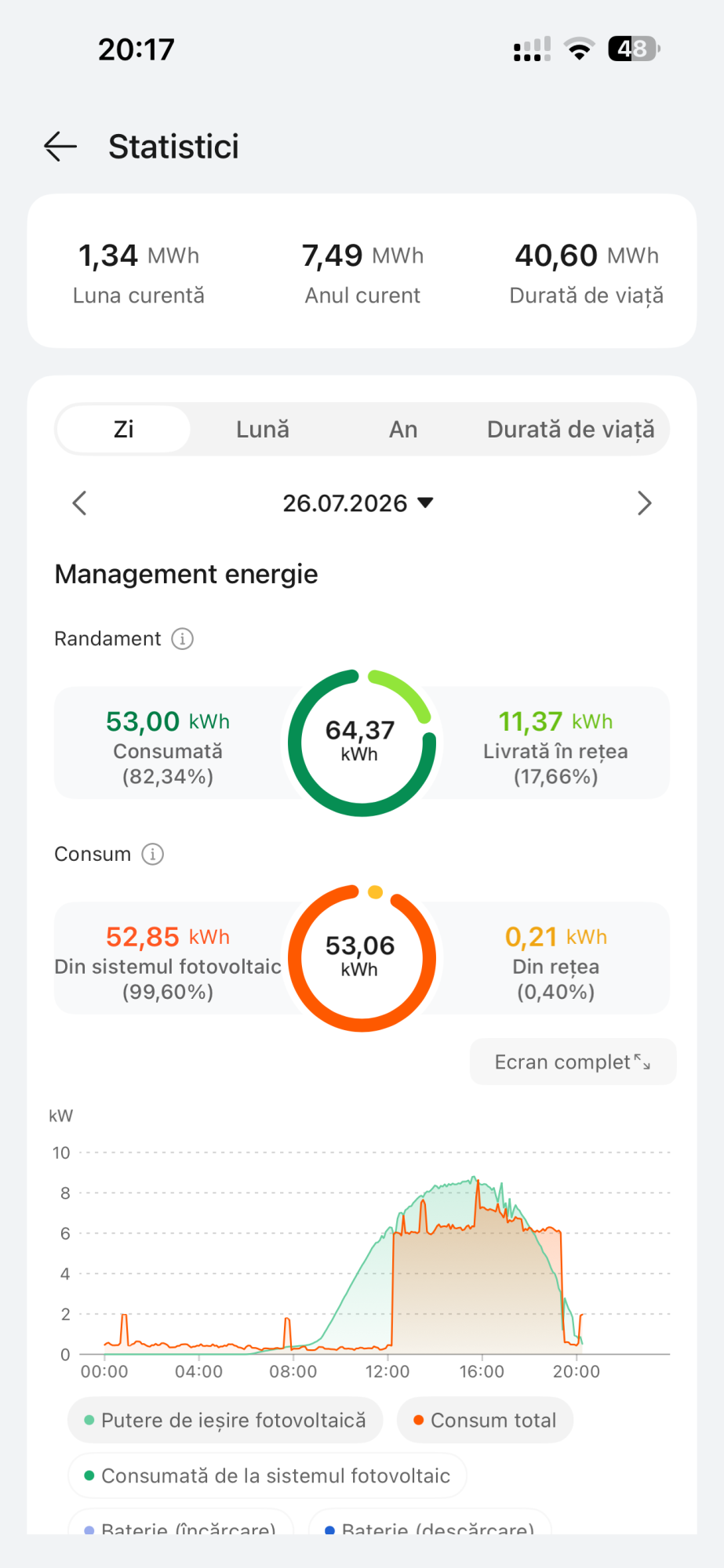Tap the Wi-Fi icon in status bar
This screenshot has width=724, height=1568.
pos(580,49)
